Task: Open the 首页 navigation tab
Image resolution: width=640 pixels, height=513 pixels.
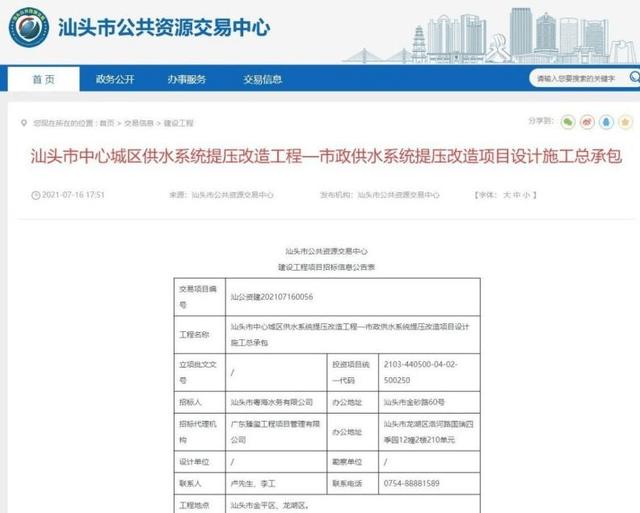Action: point(44,79)
